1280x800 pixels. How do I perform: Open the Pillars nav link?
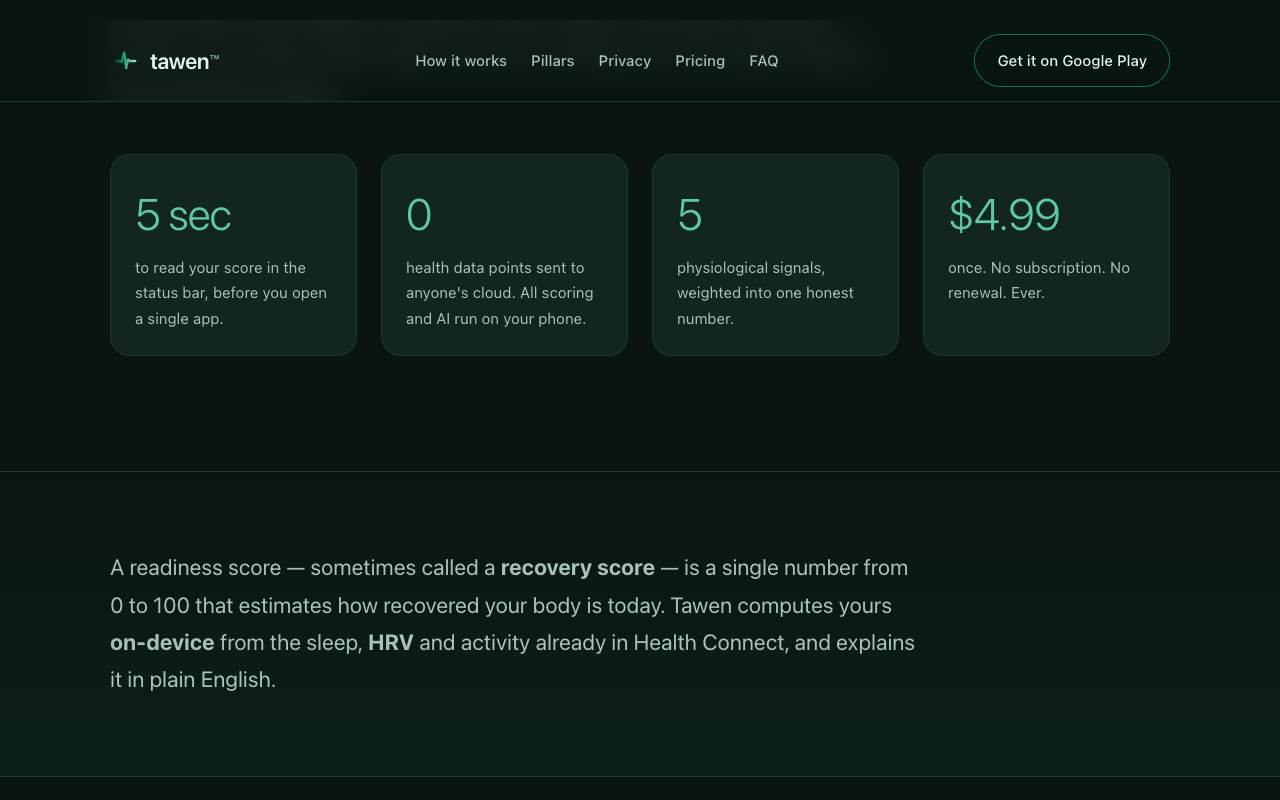[x=552, y=61]
